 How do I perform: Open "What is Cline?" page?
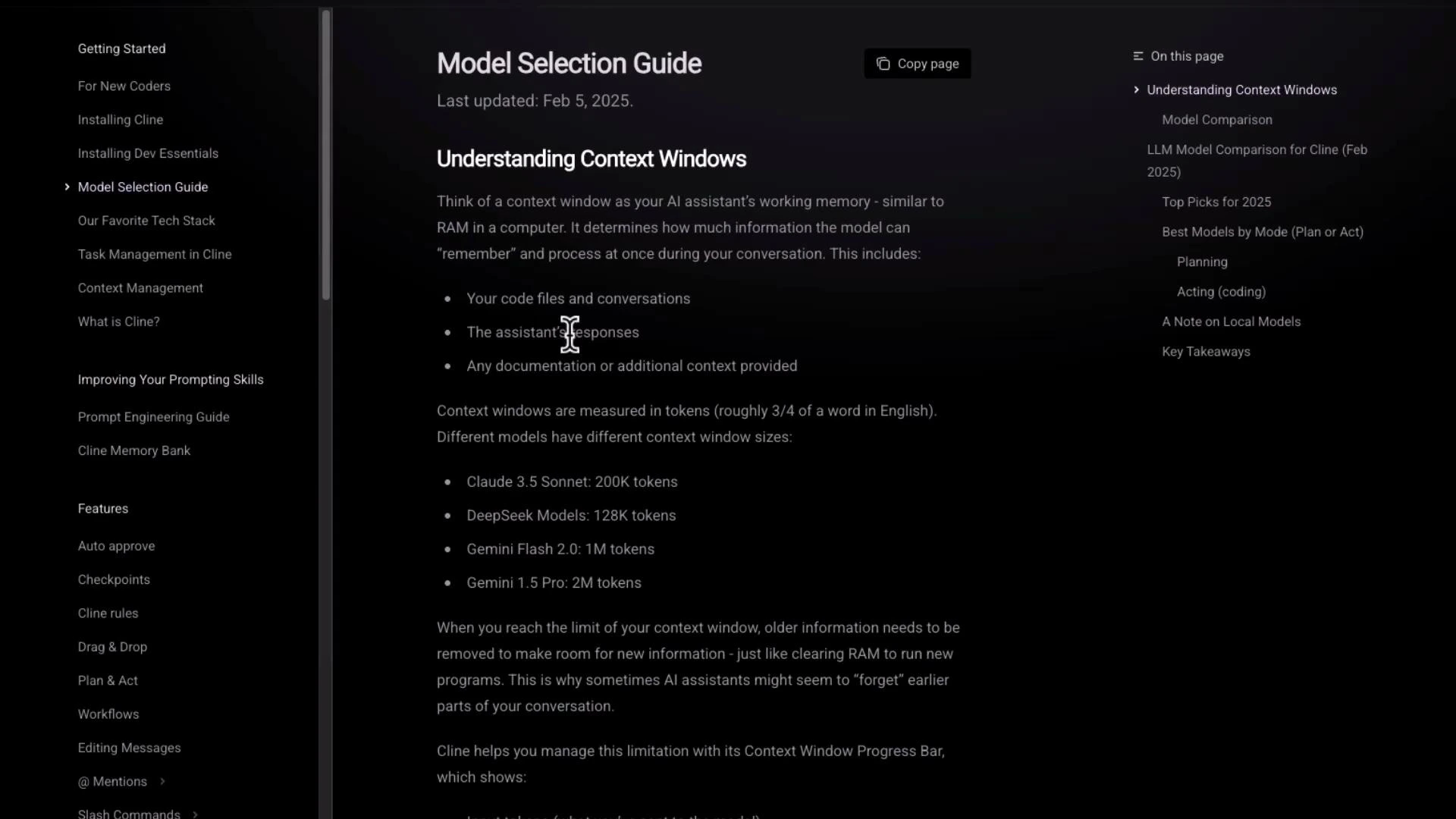pos(118,321)
